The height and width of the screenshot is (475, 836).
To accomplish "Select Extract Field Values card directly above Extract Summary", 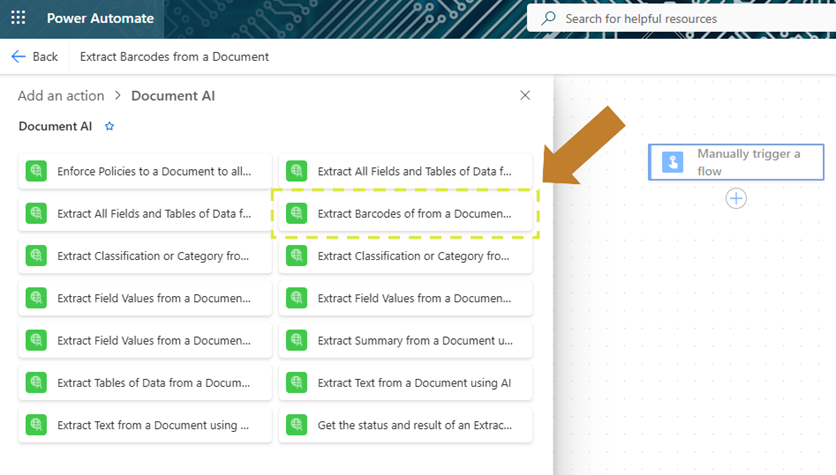I will 405,298.
